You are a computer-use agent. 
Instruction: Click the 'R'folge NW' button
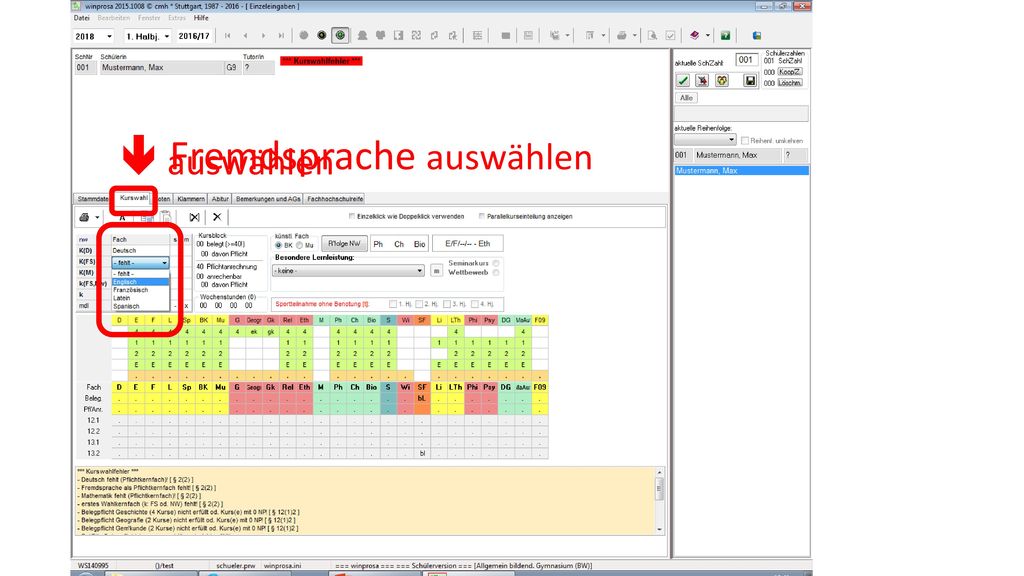click(344, 244)
